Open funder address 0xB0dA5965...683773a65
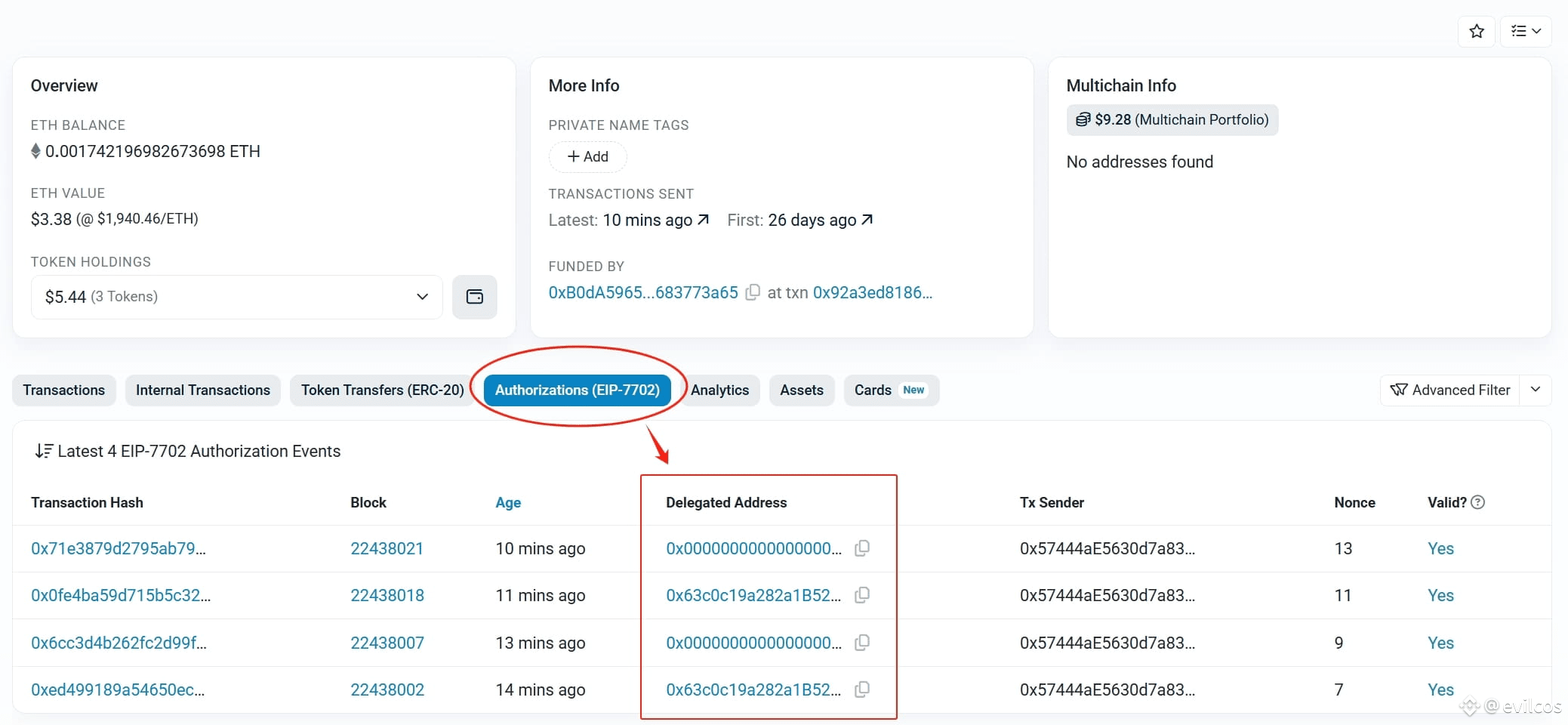 (x=643, y=292)
